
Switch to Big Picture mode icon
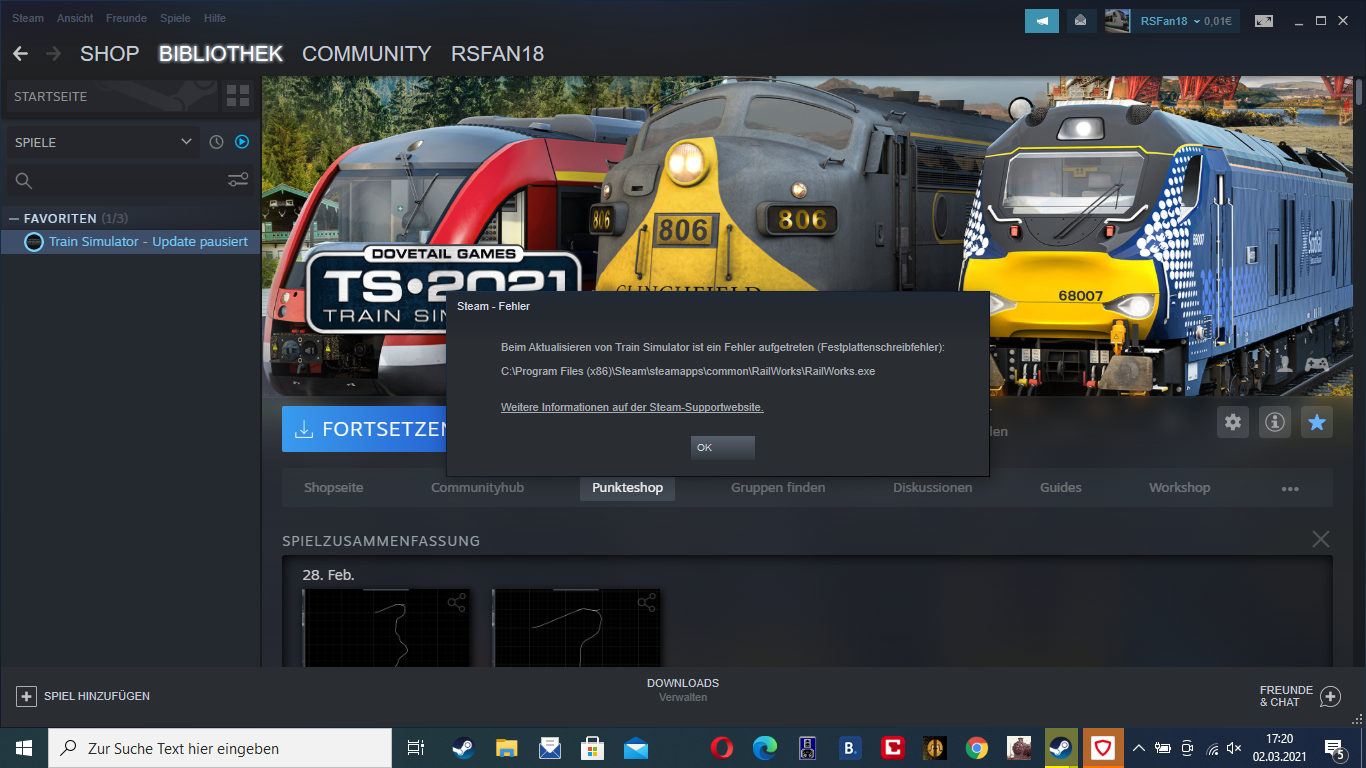(x=1264, y=20)
